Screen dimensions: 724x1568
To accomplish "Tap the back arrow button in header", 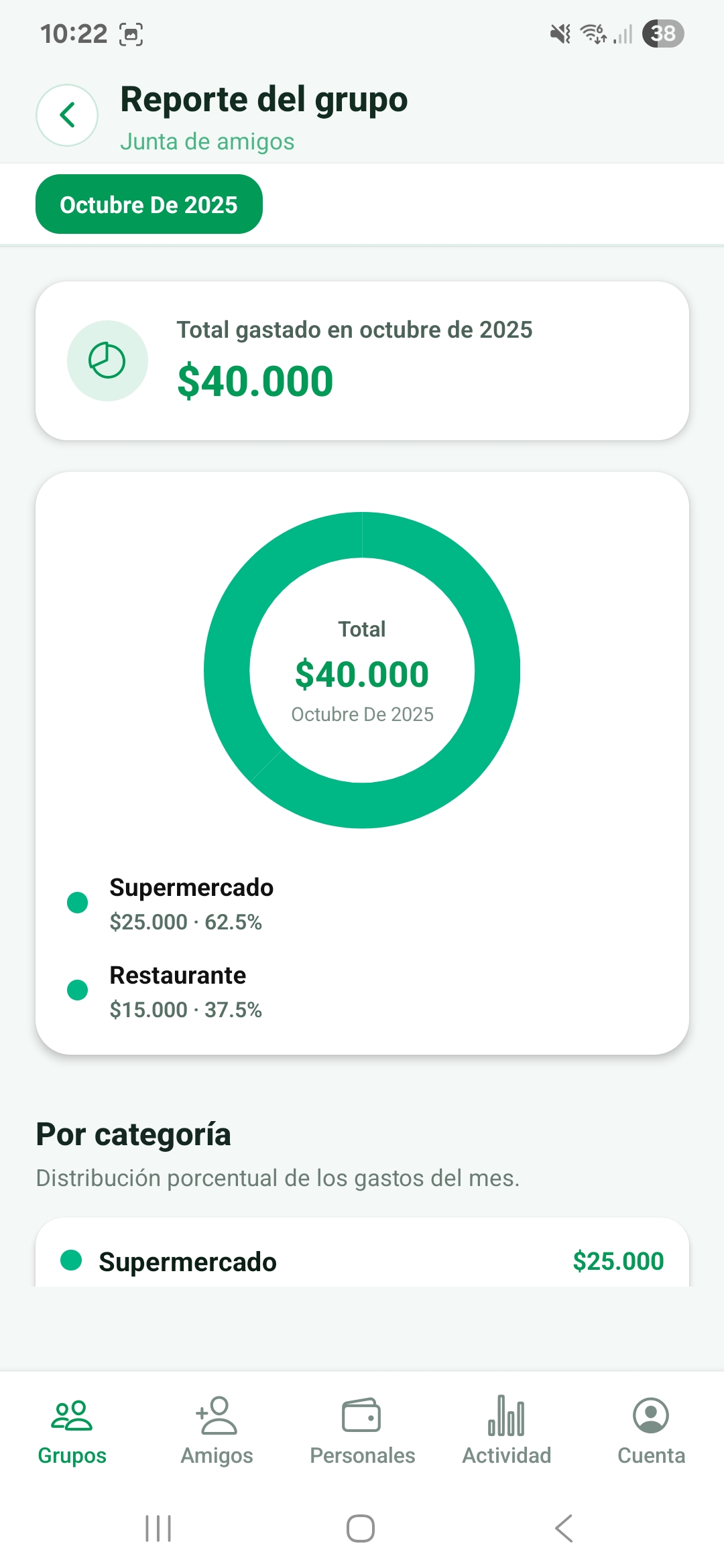I will (x=67, y=115).
